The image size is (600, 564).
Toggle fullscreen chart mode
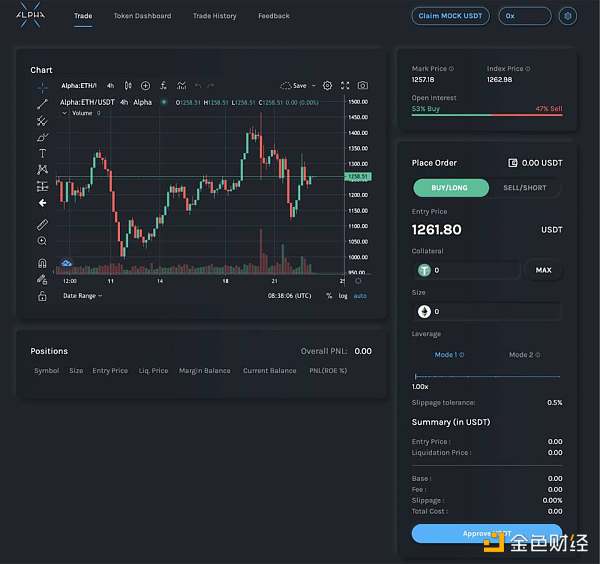[345, 86]
